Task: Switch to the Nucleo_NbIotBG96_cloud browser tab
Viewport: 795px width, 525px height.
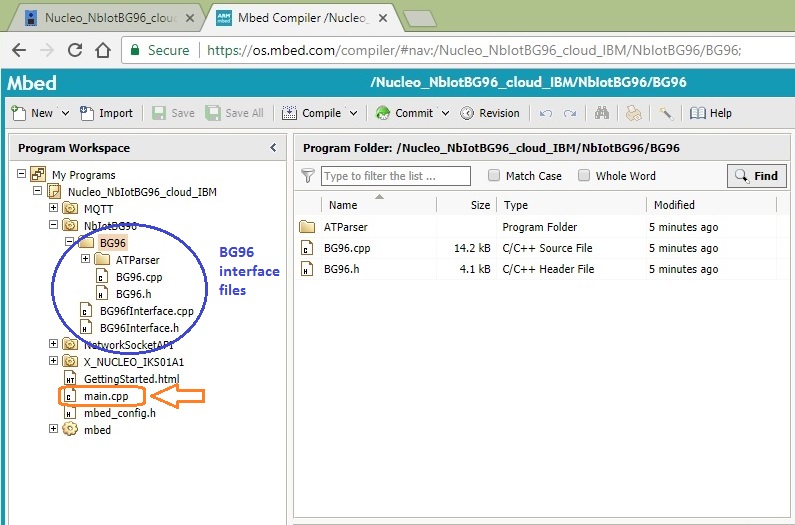Action: 104,18
